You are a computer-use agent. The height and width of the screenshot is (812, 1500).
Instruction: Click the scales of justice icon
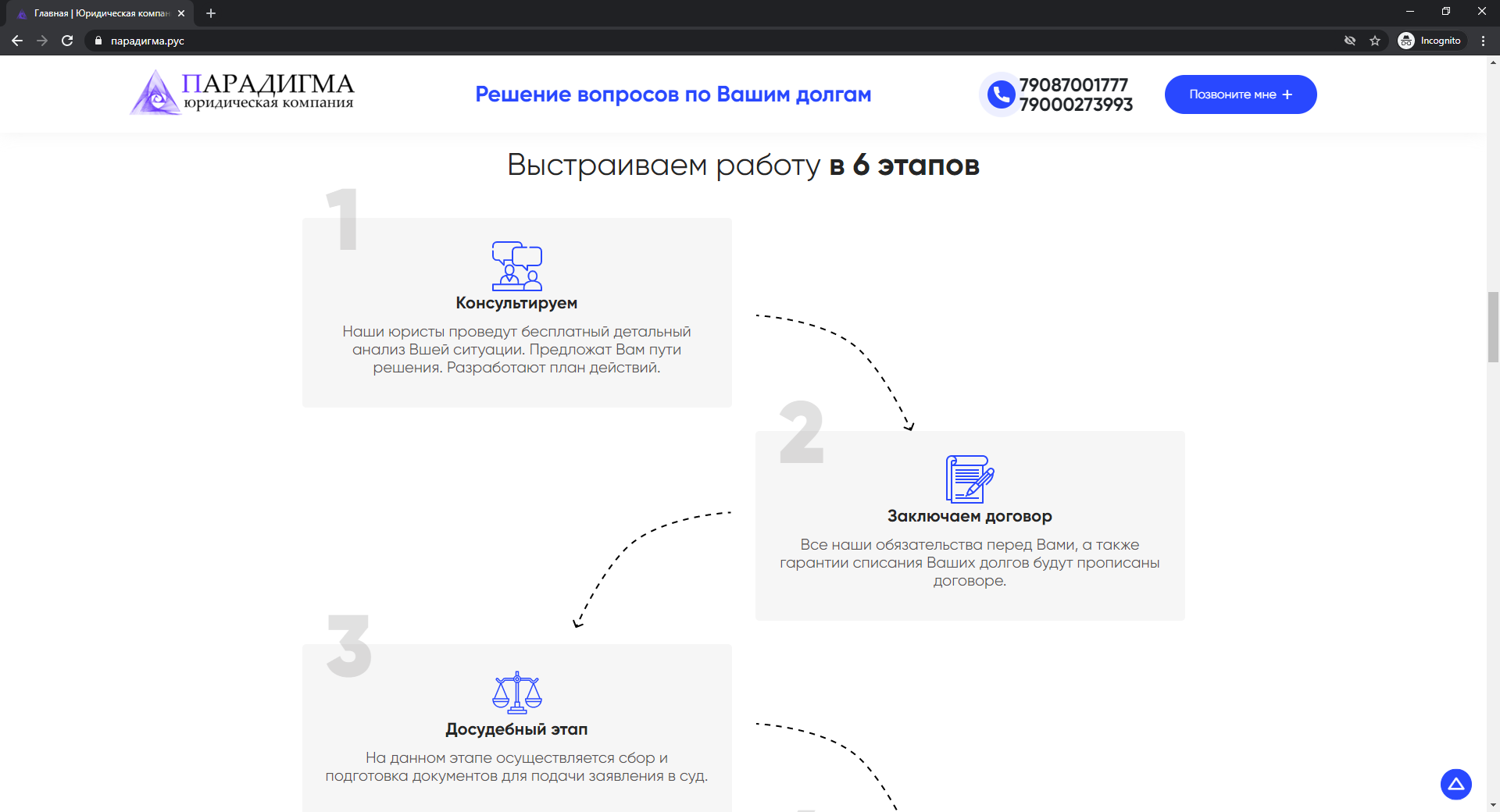tap(516, 693)
